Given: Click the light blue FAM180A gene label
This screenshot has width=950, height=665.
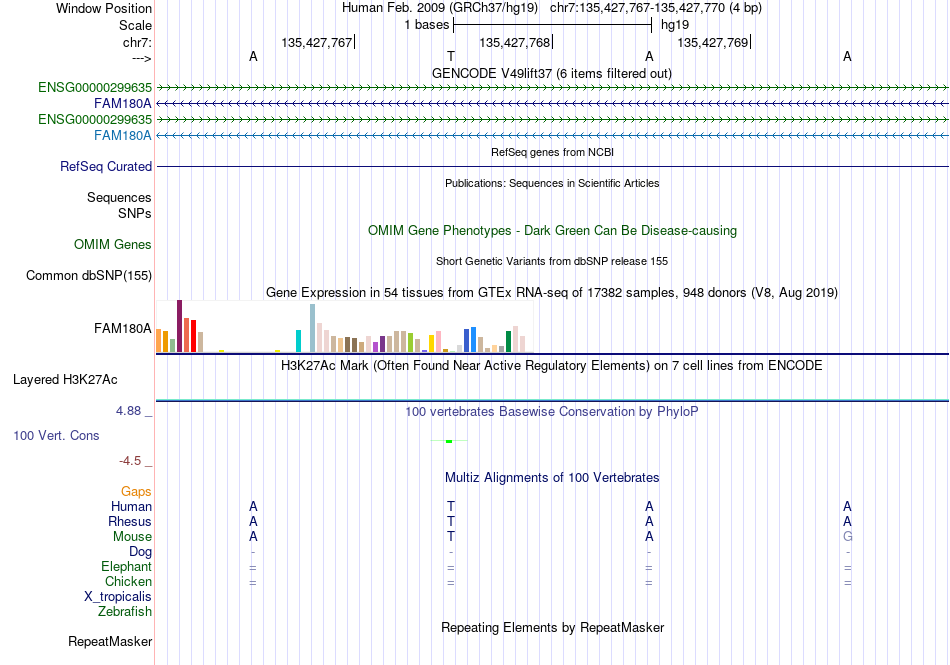Looking at the screenshot, I should (123, 135).
